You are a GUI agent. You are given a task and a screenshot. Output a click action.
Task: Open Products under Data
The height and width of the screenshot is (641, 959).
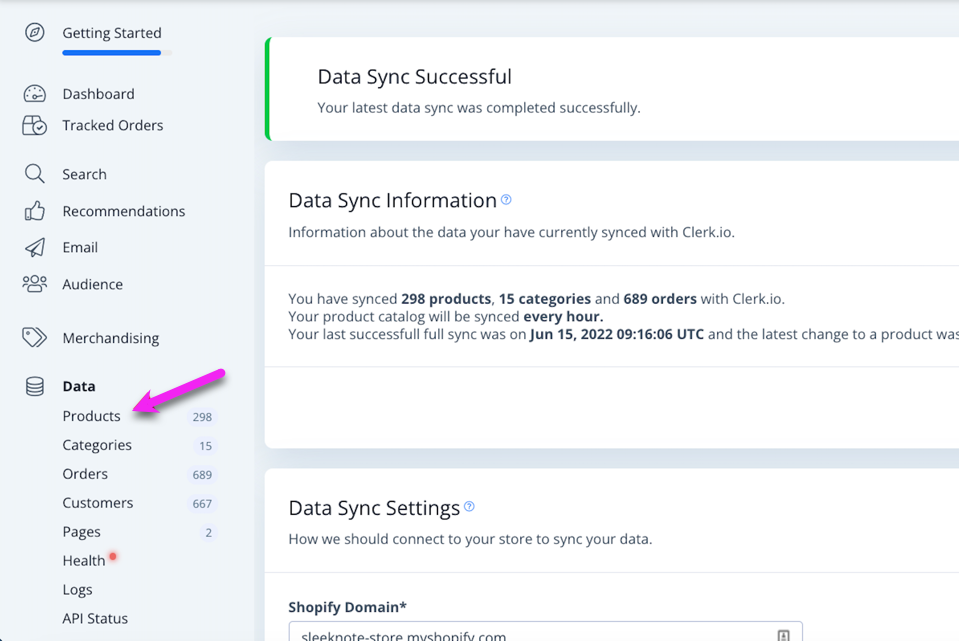[91, 416]
